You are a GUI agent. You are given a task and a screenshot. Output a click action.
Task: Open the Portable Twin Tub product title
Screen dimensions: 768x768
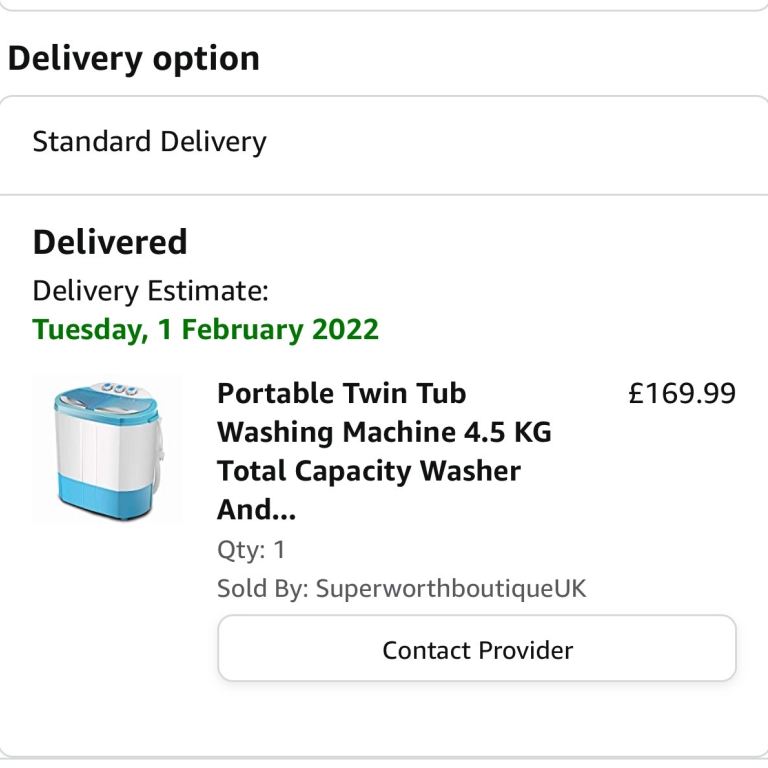pos(384,451)
